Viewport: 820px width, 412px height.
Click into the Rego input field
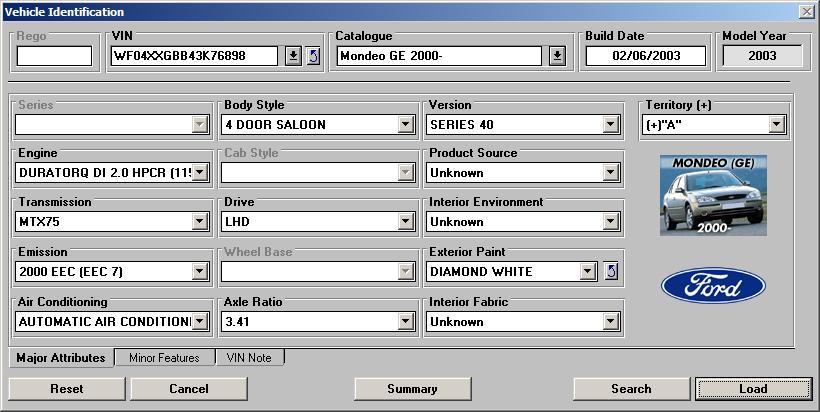pos(54,56)
